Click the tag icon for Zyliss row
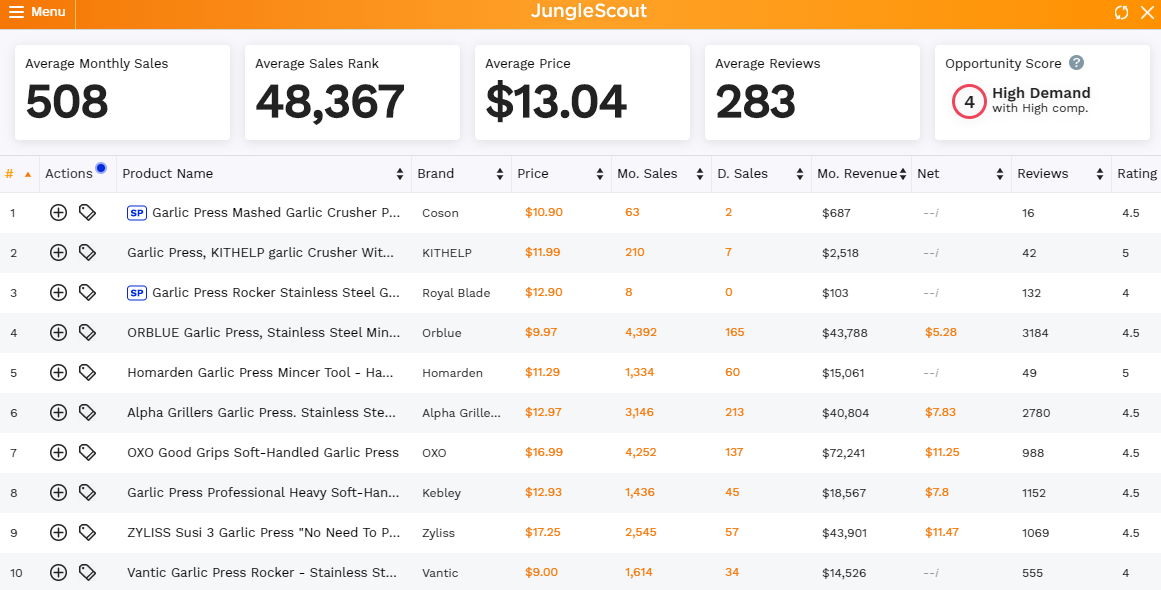Image resolution: width=1161 pixels, height=590 pixels. (x=87, y=533)
